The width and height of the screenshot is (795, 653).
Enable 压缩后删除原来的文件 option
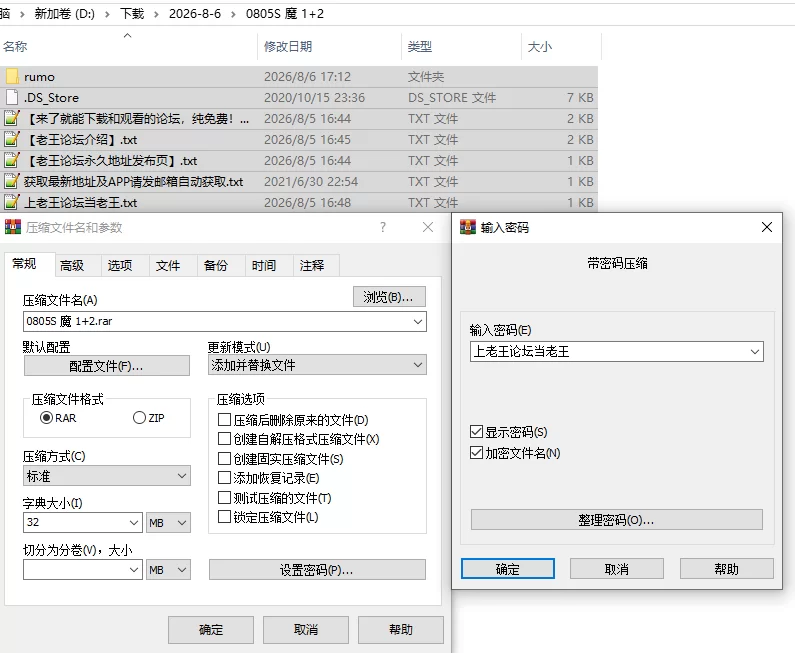tap(224, 420)
